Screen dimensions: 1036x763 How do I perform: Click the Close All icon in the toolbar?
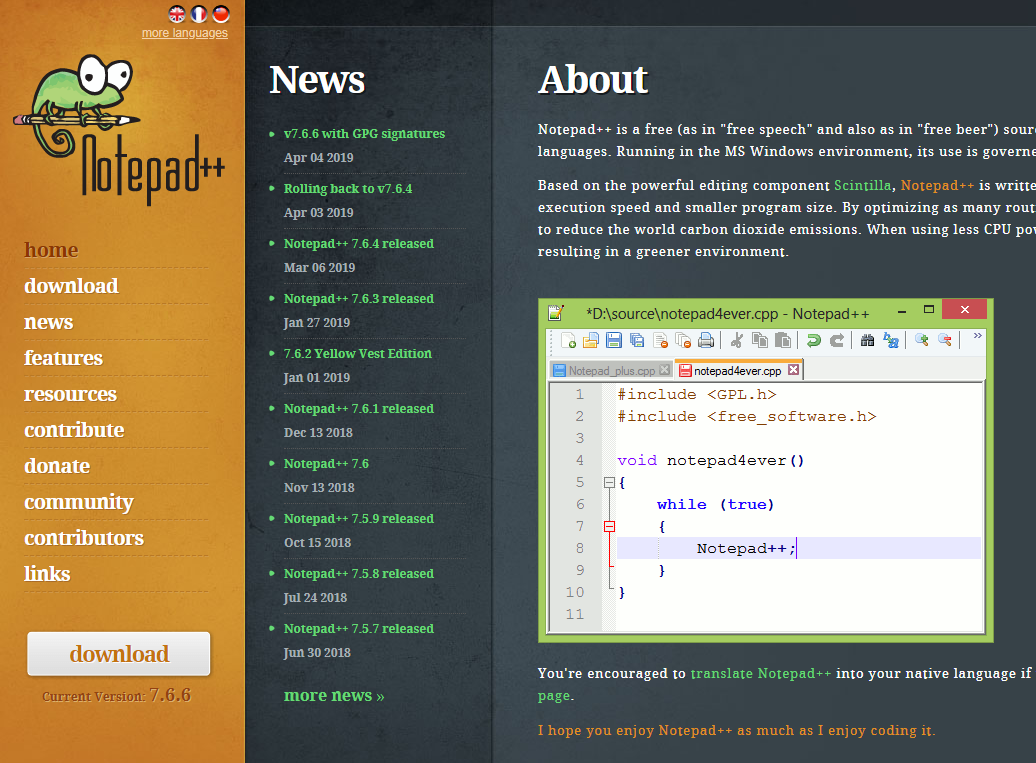point(683,340)
